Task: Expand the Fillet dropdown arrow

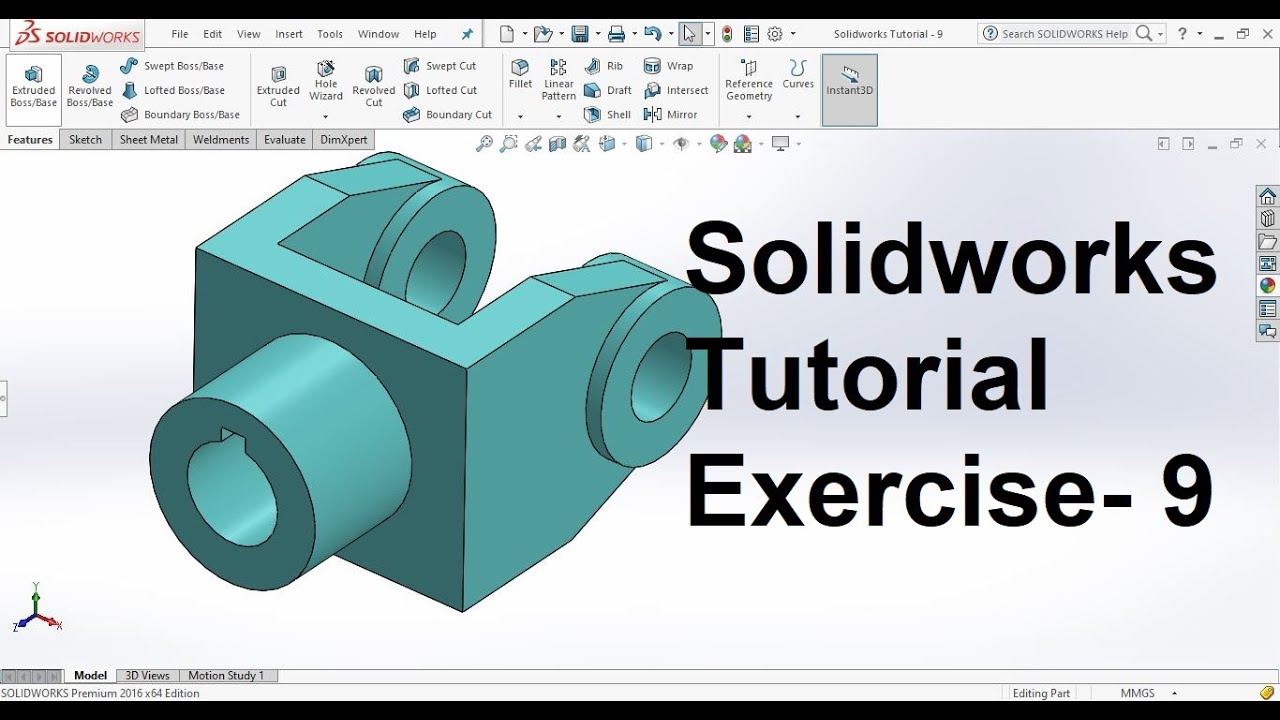Action: point(520,117)
